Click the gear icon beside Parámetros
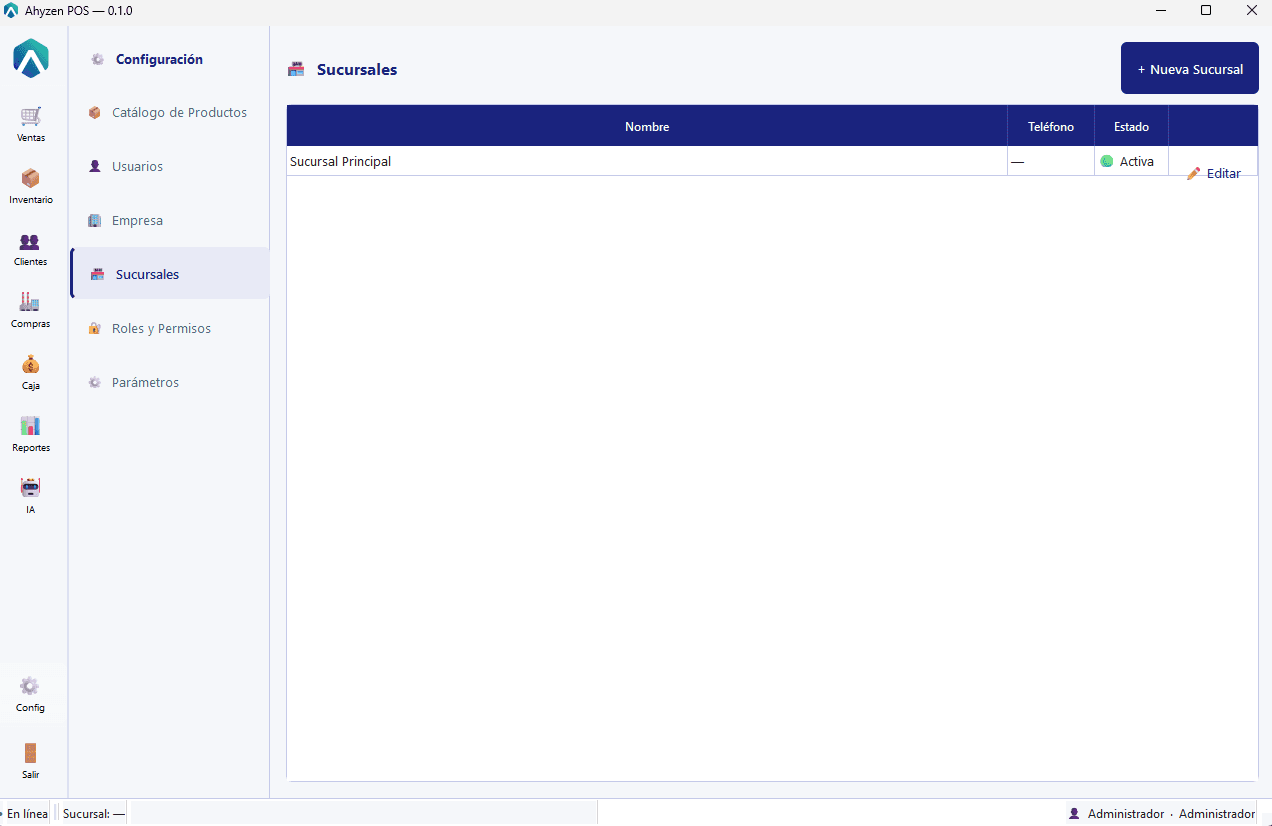Screen dimensions: 1272x826 95,383
